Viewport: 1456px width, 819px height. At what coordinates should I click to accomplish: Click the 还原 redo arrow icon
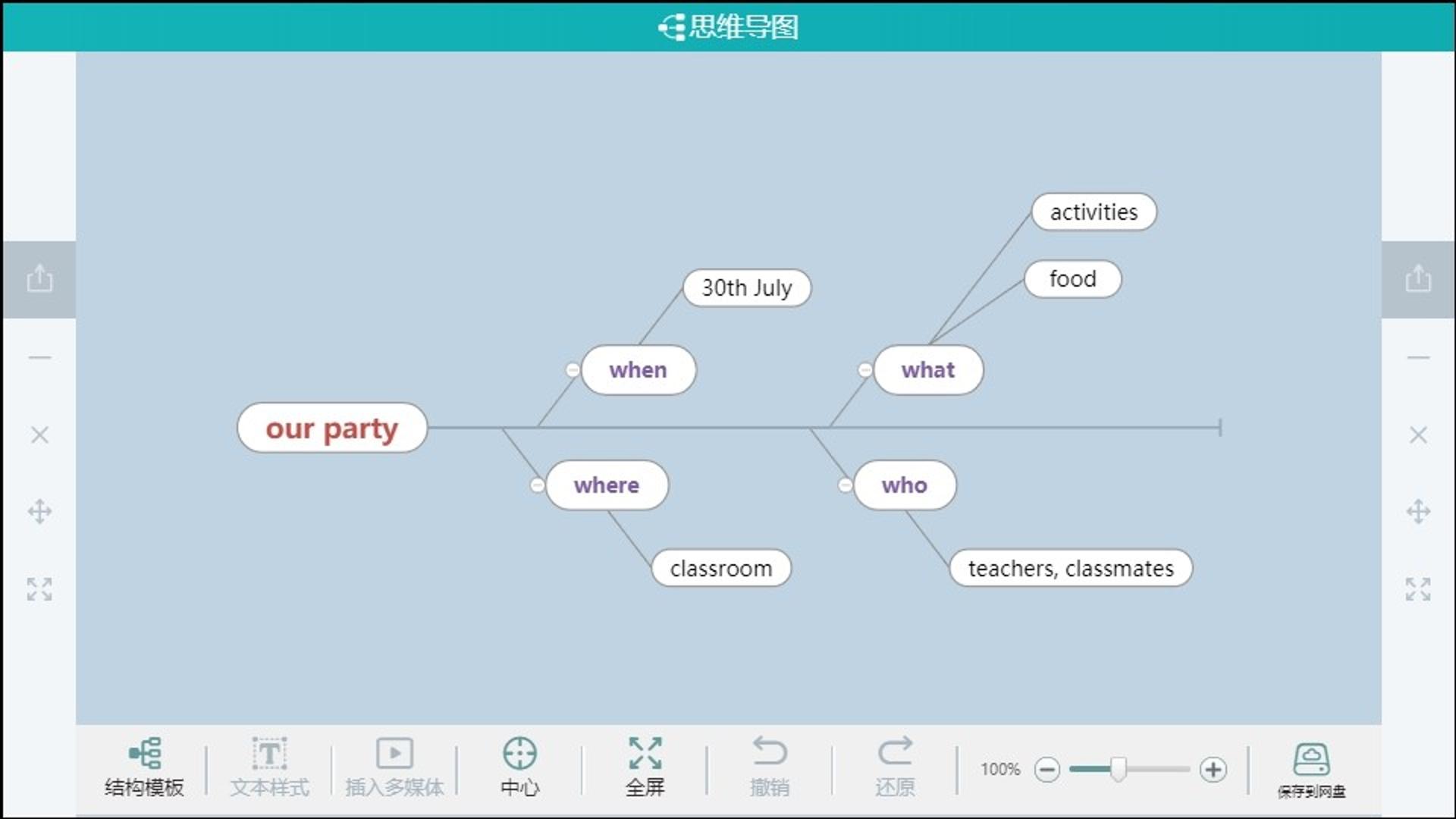click(x=895, y=752)
